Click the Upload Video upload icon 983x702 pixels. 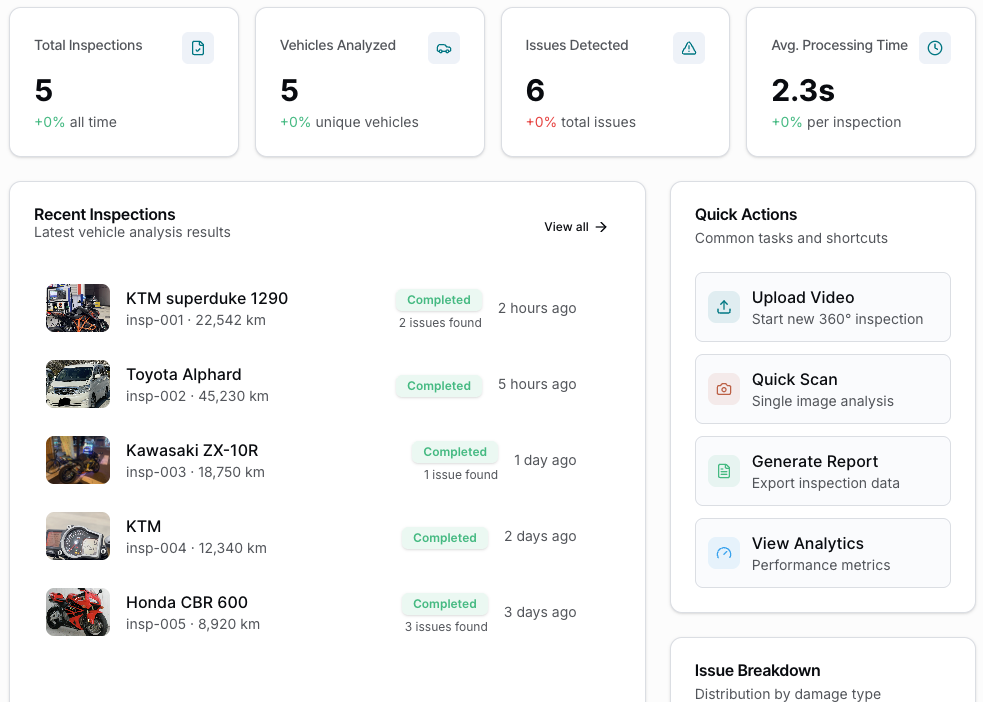point(724,308)
